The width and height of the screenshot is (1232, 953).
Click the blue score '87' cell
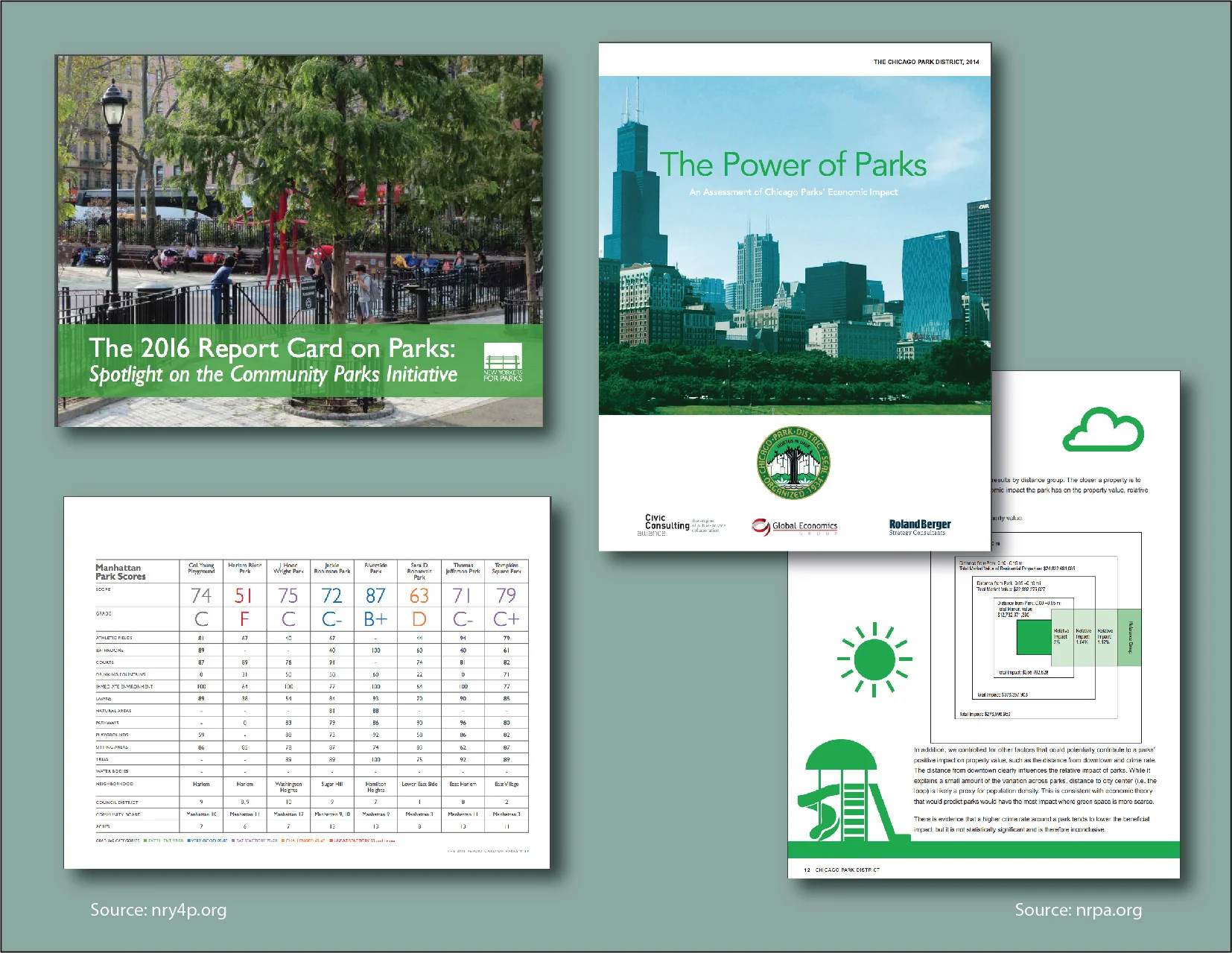[375, 595]
